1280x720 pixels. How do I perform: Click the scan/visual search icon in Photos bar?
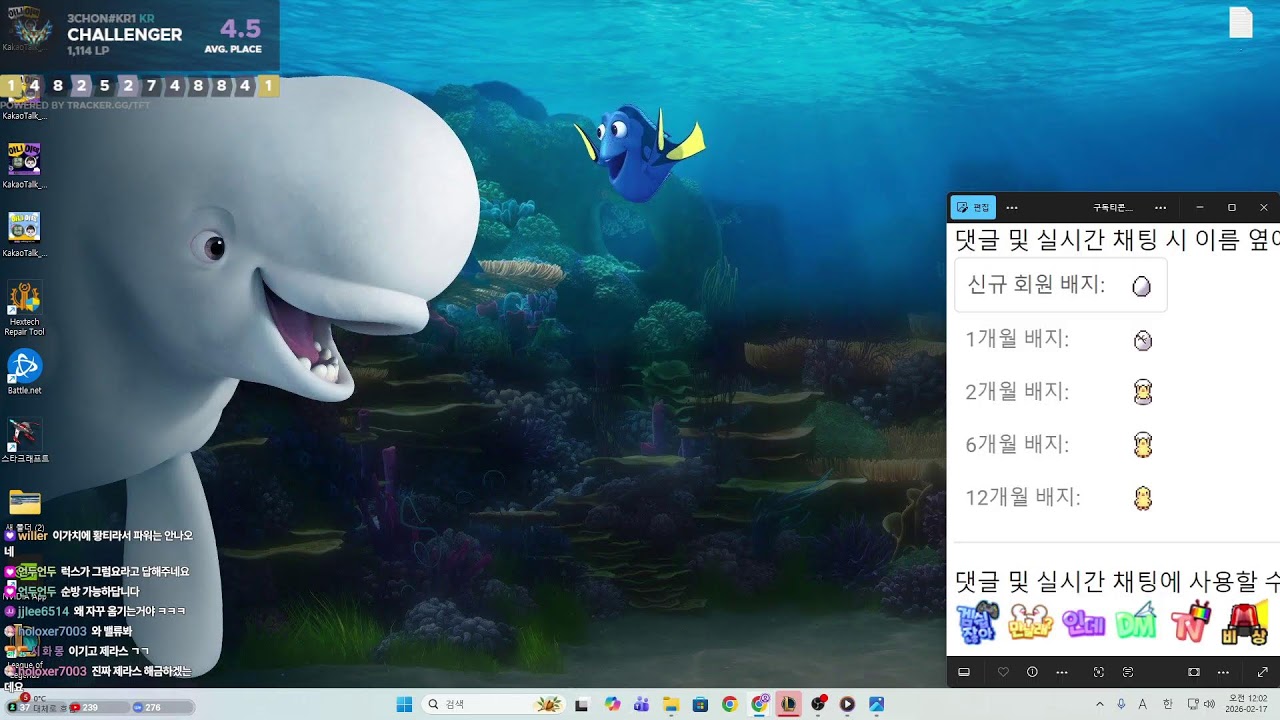(1099, 672)
